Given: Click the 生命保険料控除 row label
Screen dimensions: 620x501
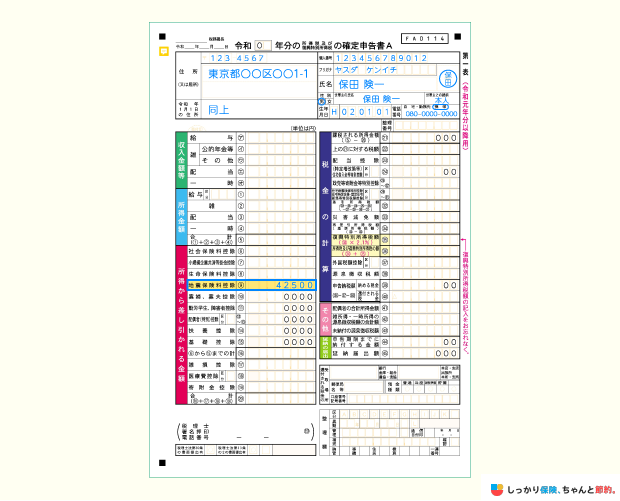Looking at the screenshot, I should pyautogui.click(x=212, y=274).
